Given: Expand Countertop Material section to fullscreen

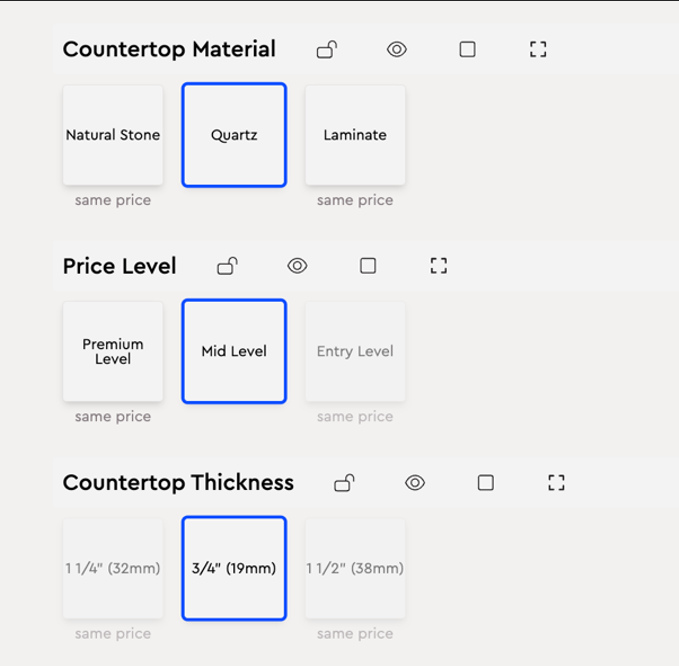Looking at the screenshot, I should pyautogui.click(x=538, y=49).
